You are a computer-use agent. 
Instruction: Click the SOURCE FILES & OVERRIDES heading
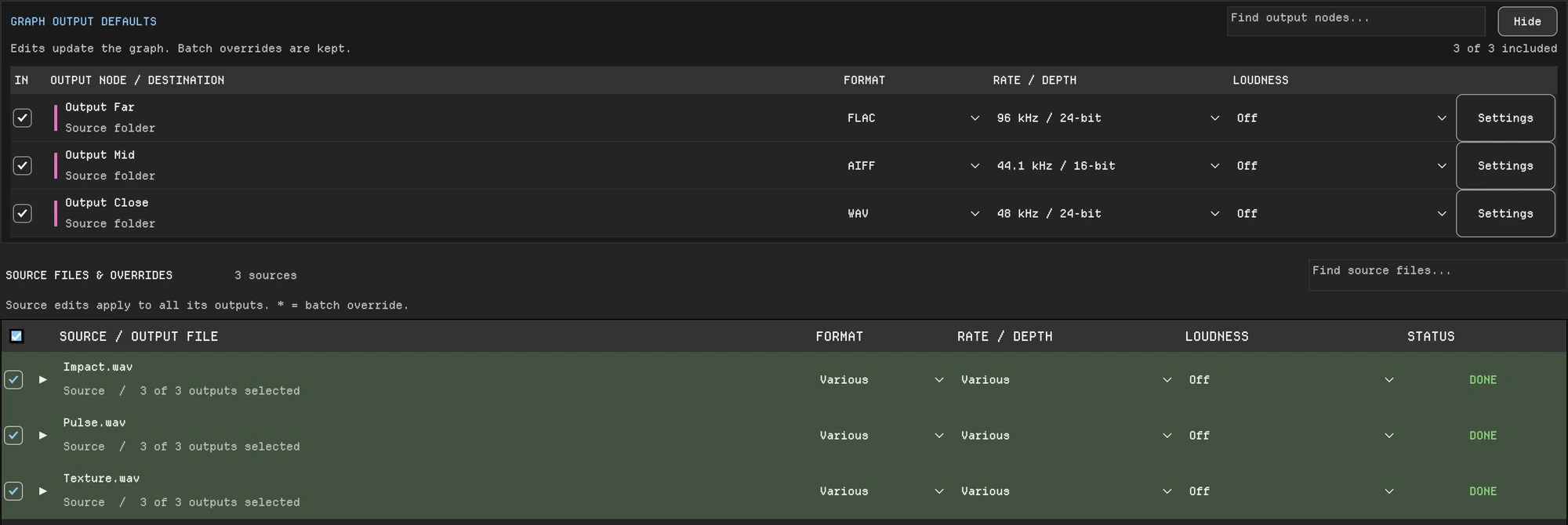coord(89,276)
